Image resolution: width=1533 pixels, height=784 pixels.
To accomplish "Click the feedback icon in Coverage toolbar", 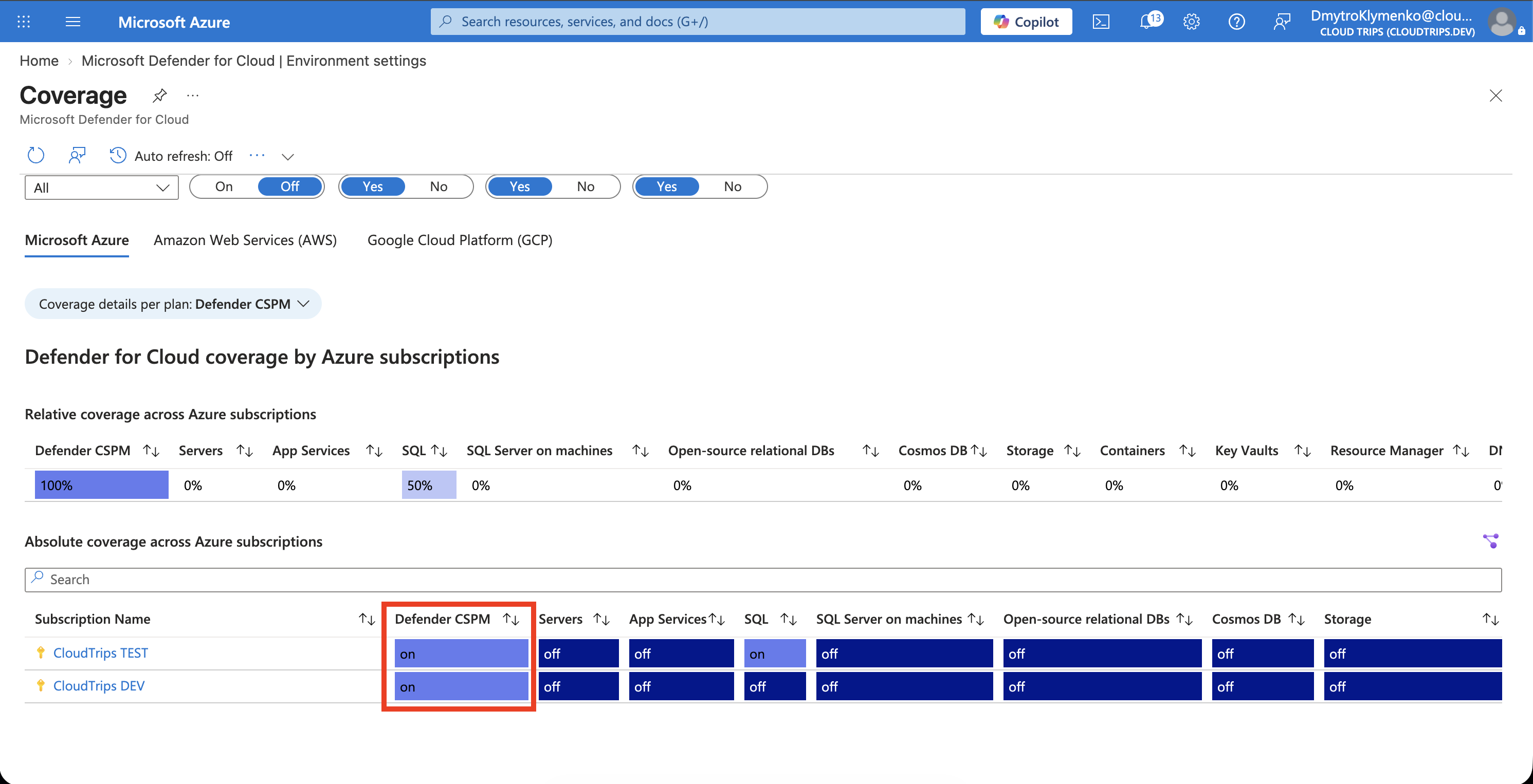I will (x=77, y=155).
